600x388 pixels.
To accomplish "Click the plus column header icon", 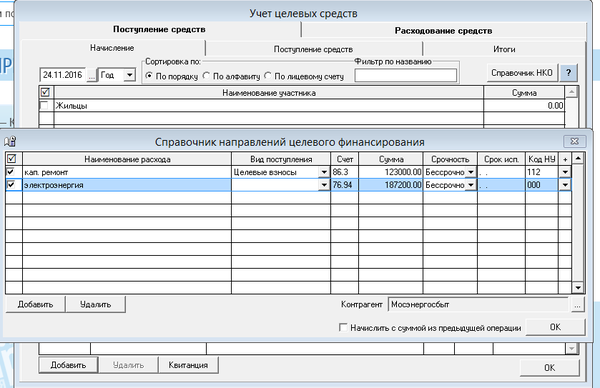I will [x=565, y=160].
